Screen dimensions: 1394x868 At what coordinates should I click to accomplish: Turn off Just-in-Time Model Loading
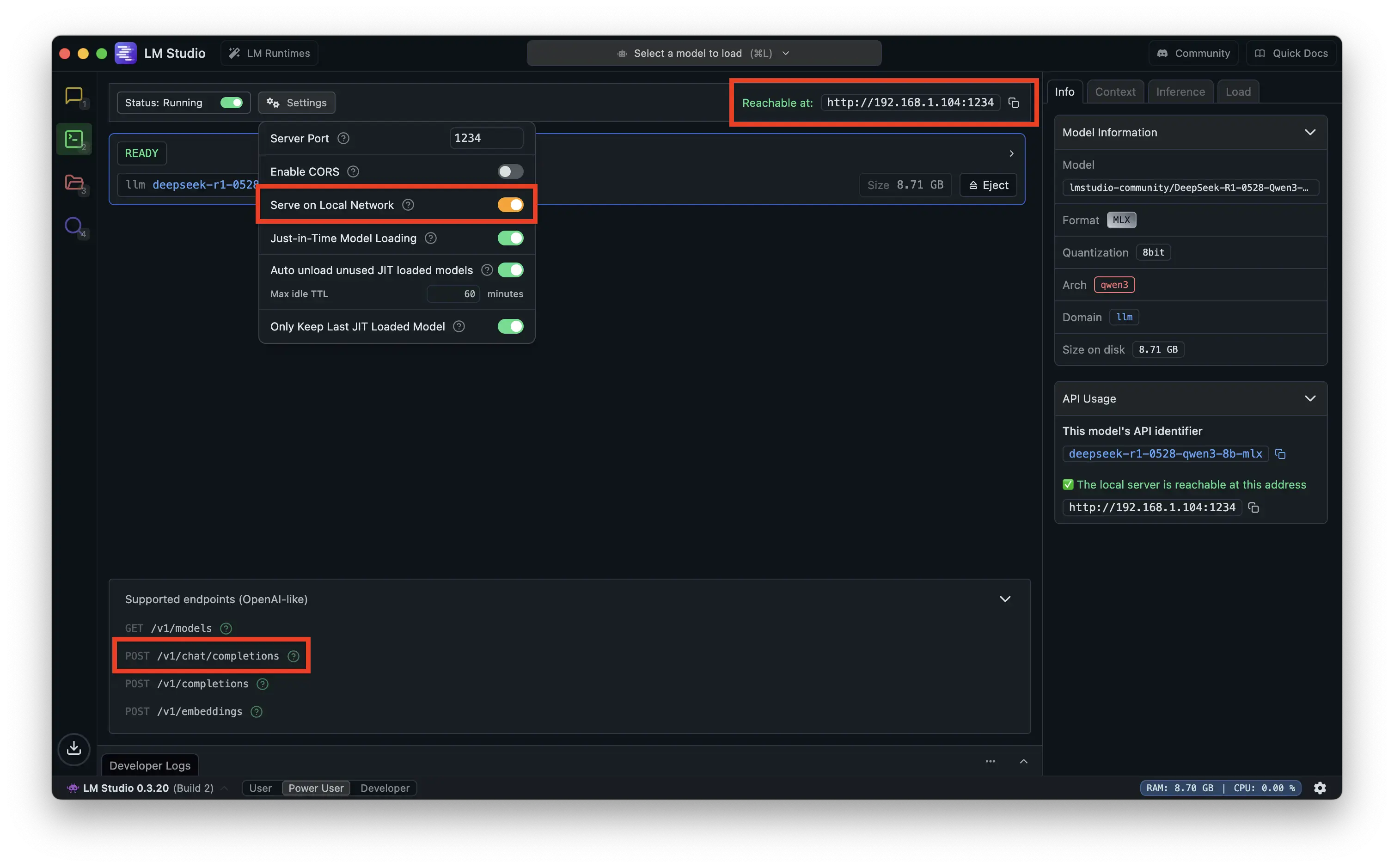[510, 238]
